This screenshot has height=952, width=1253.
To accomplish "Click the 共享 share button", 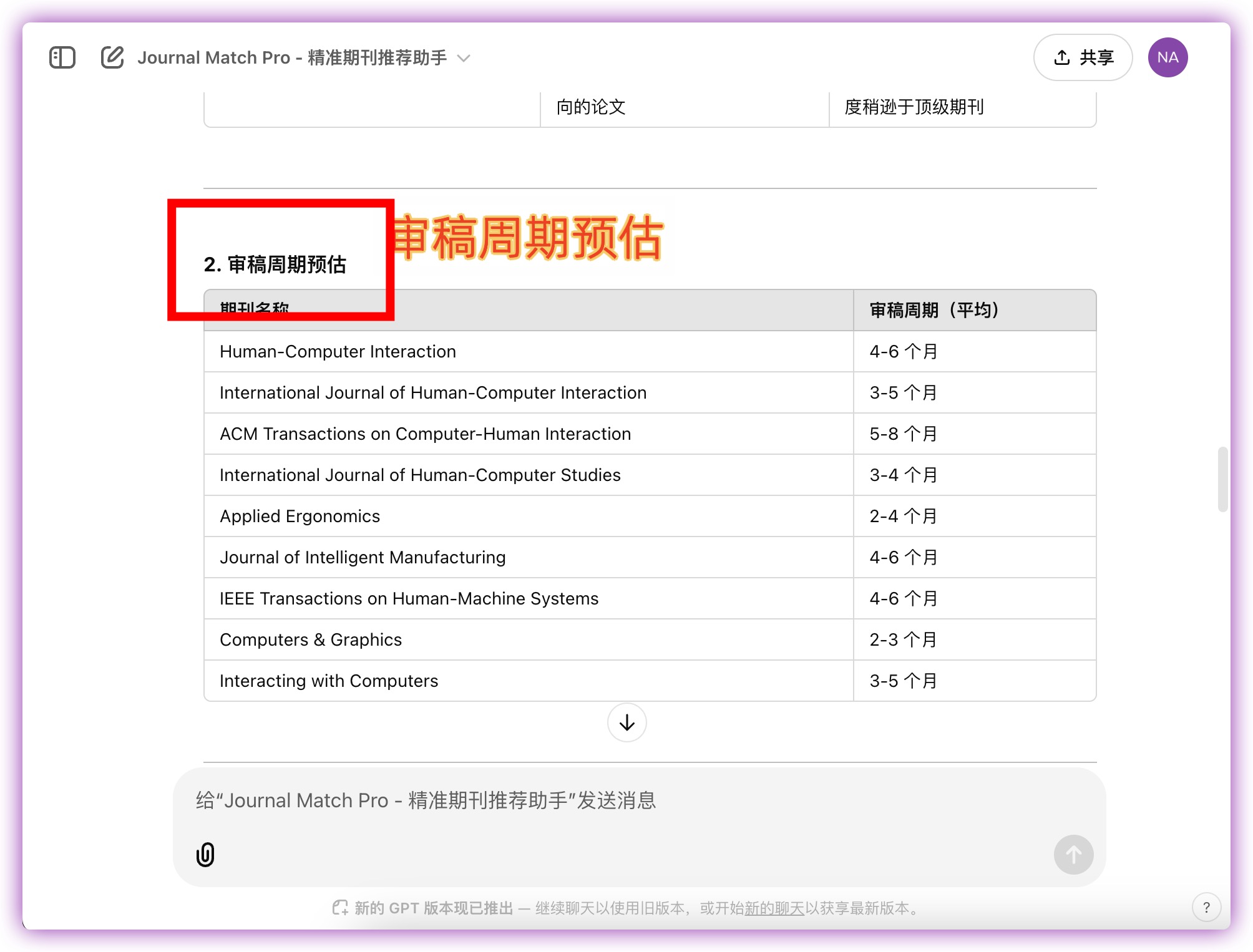I will [1083, 57].
